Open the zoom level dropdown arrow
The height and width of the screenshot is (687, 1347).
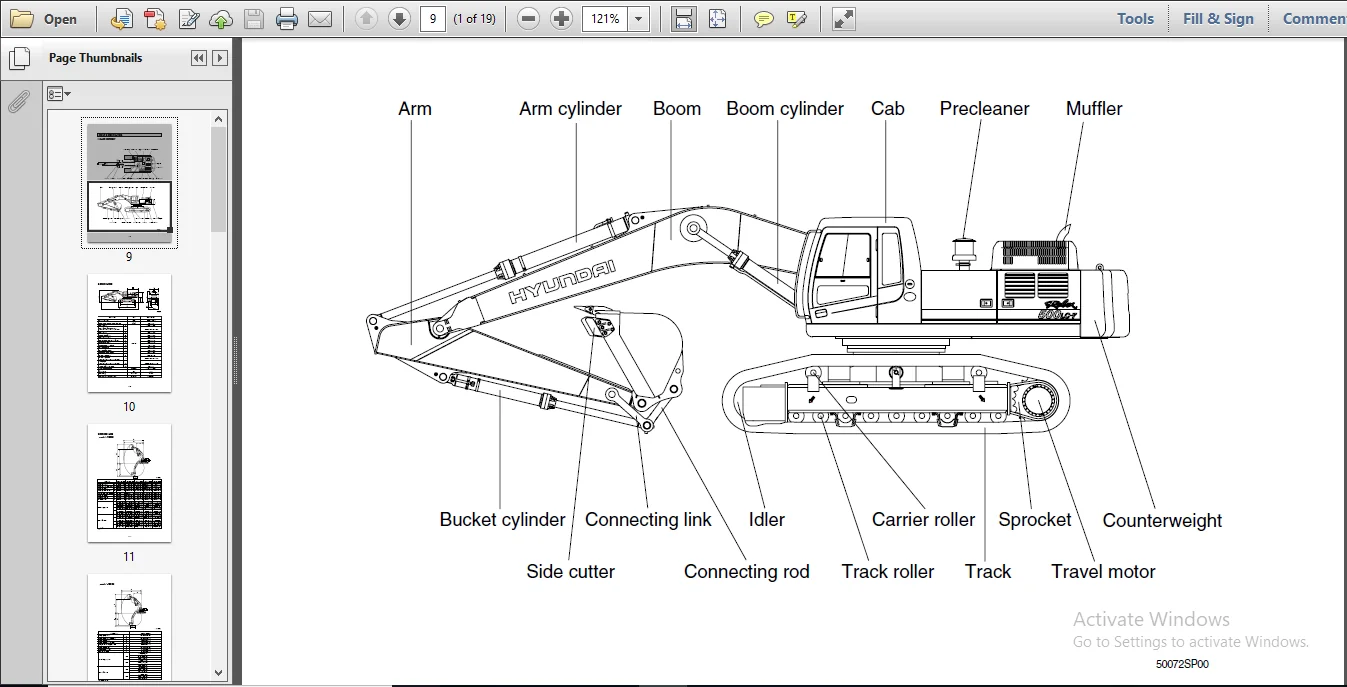tap(639, 18)
